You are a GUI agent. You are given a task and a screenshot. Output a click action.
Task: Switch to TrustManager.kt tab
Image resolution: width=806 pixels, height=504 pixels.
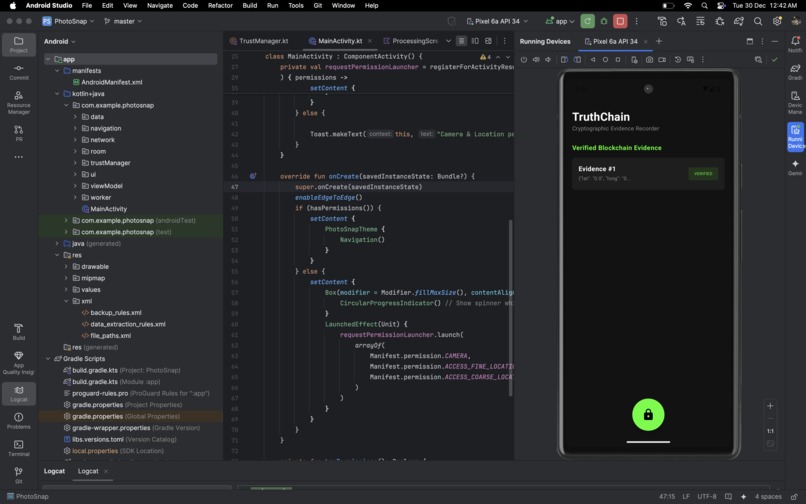[260, 41]
